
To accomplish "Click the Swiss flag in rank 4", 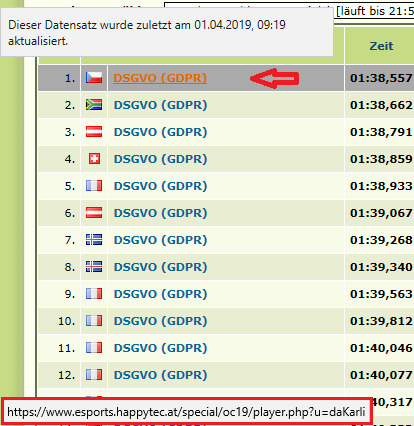I will coord(94,159).
